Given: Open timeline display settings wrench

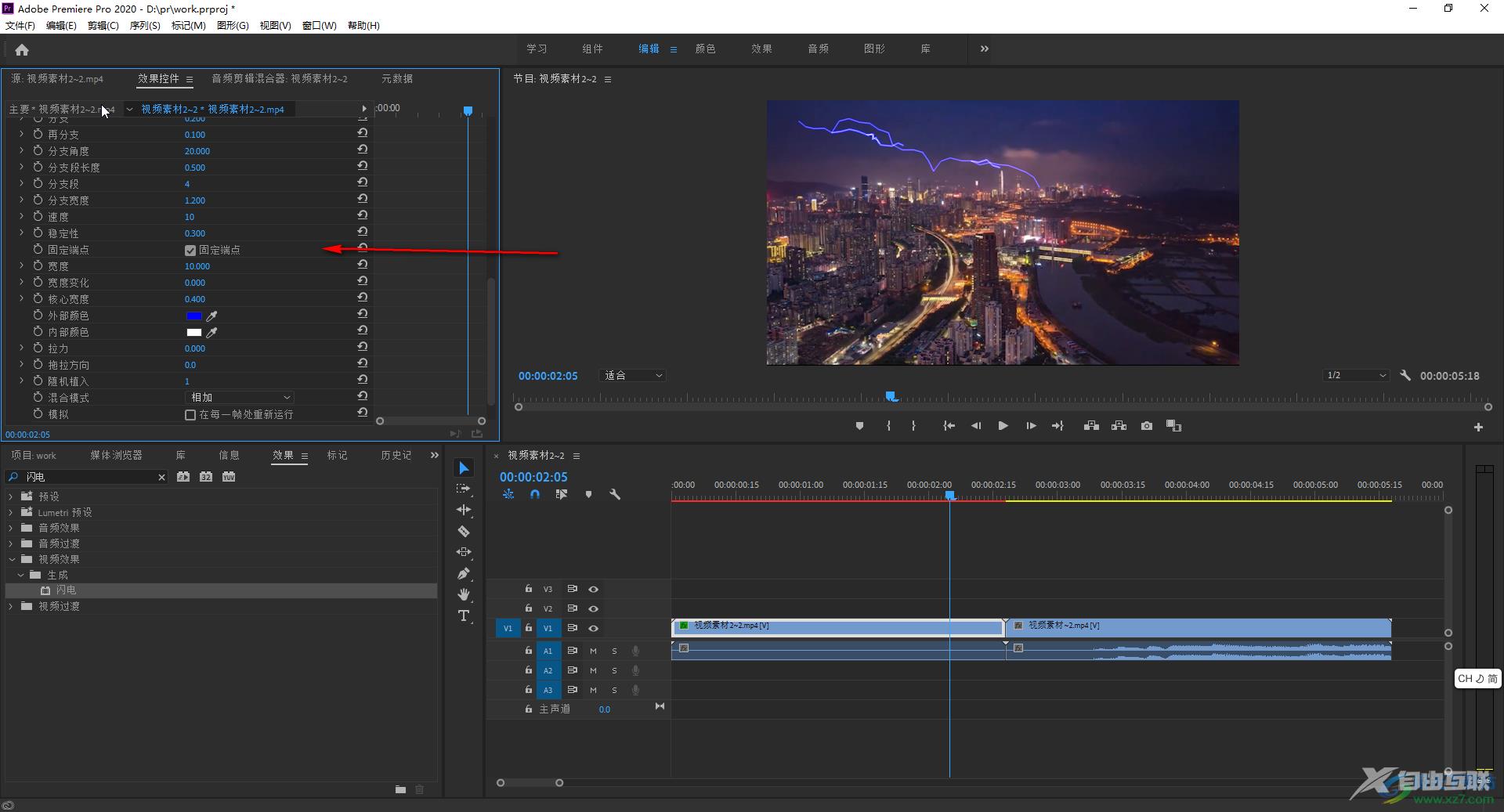Looking at the screenshot, I should click(615, 494).
